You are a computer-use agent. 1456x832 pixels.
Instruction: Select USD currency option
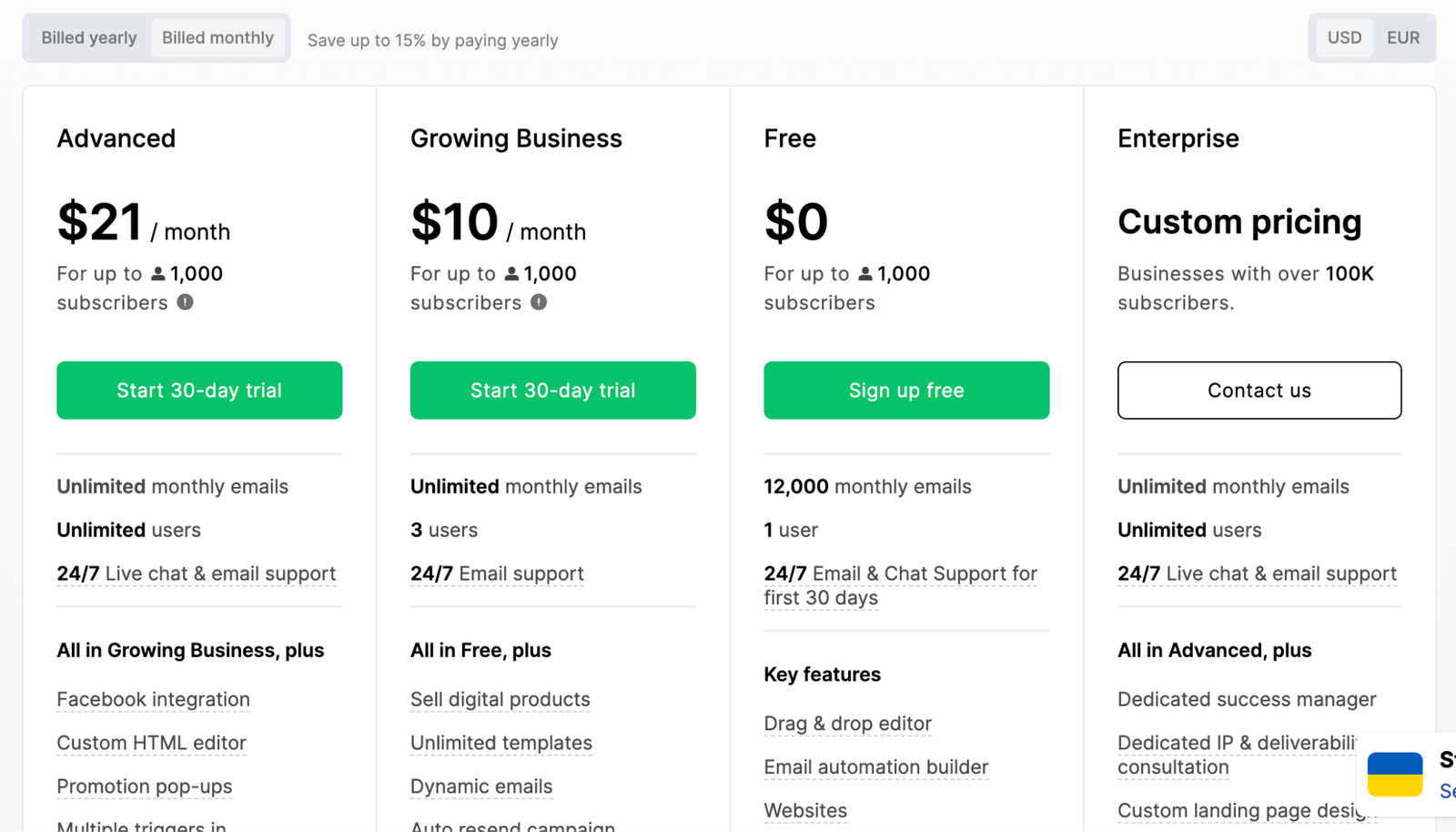coord(1344,38)
